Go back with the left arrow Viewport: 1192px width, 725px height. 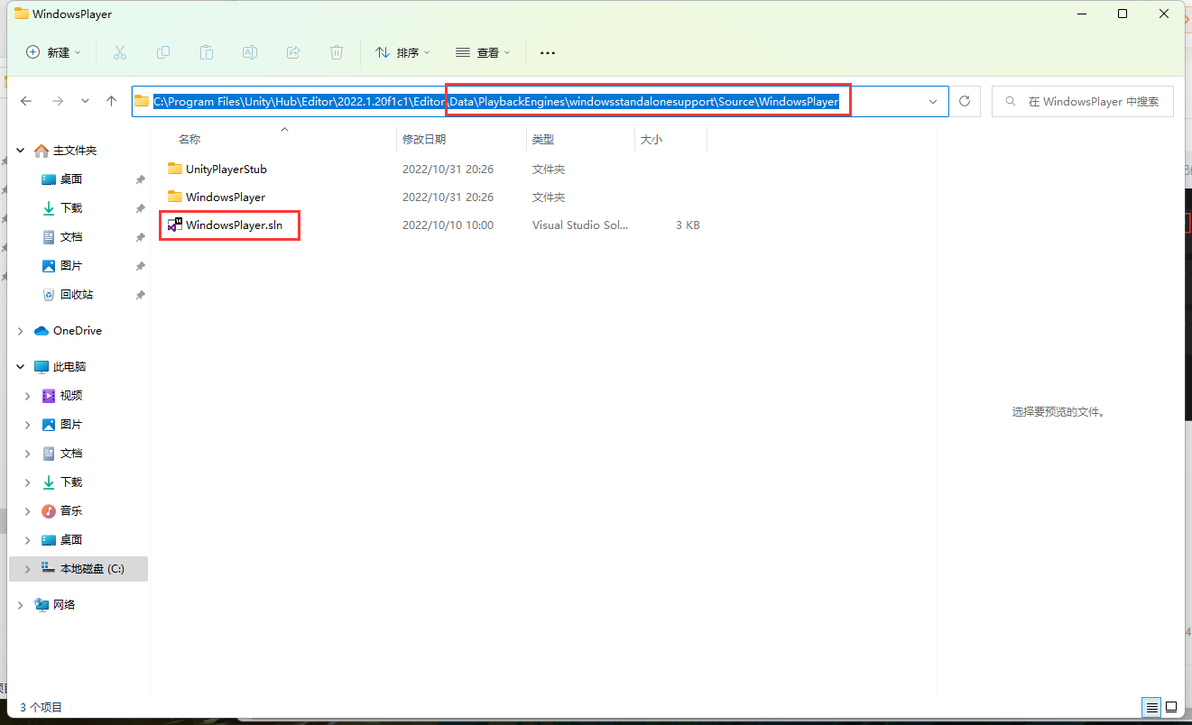point(27,101)
